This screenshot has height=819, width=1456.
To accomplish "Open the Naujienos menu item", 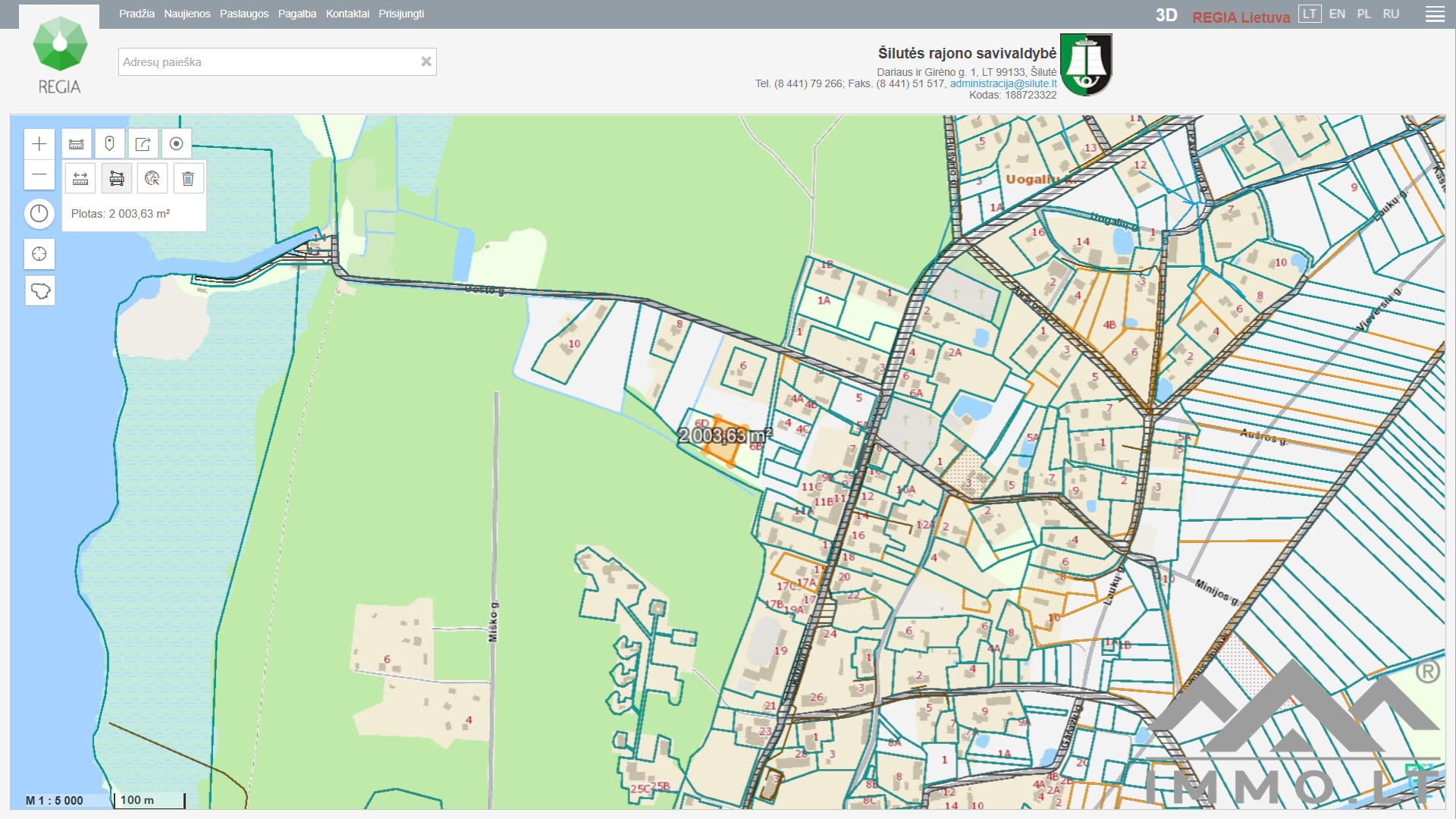I will tap(187, 14).
